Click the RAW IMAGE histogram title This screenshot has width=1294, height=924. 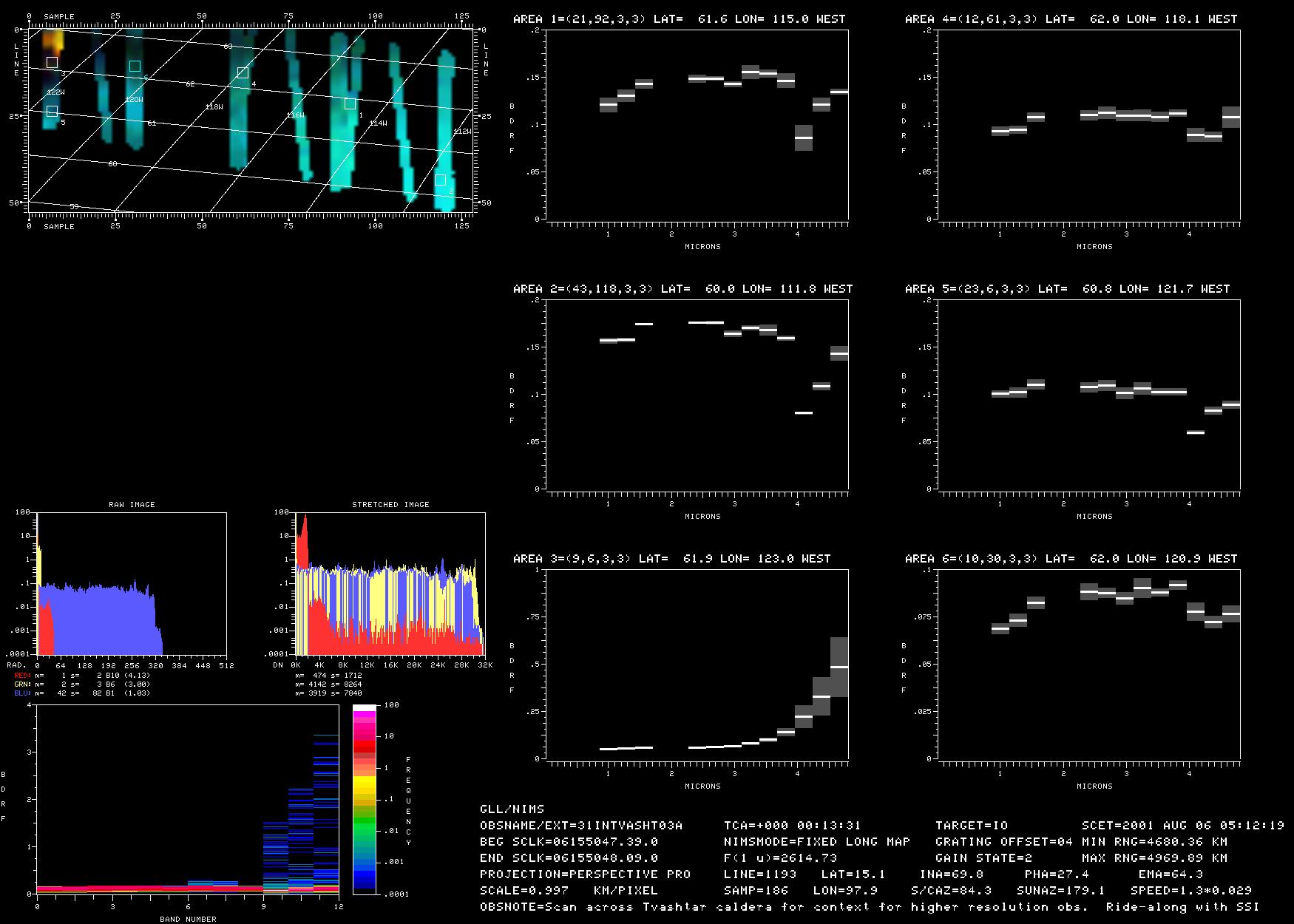pos(132,505)
